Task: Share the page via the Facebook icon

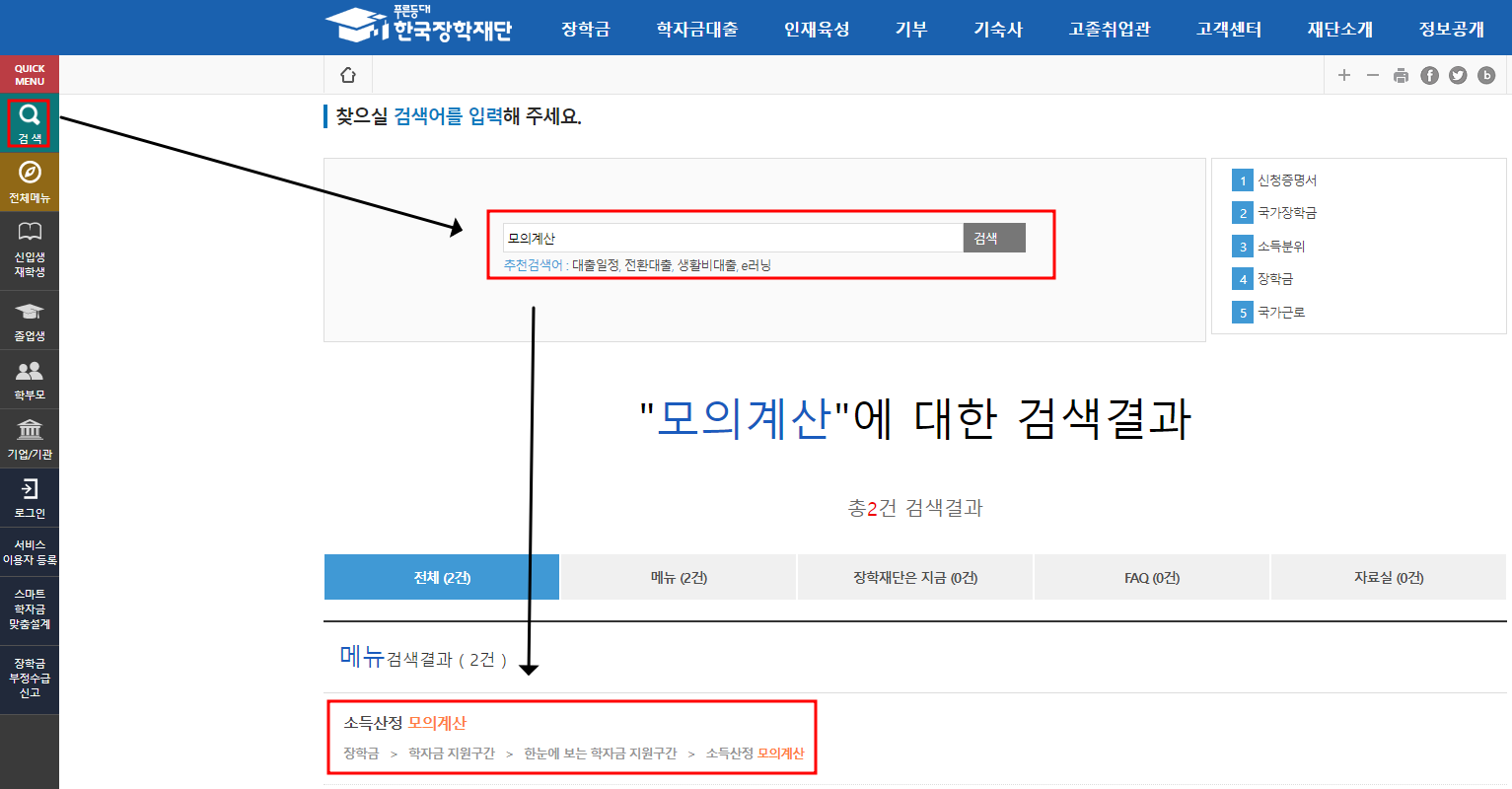Action: (x=1429, y=74)
